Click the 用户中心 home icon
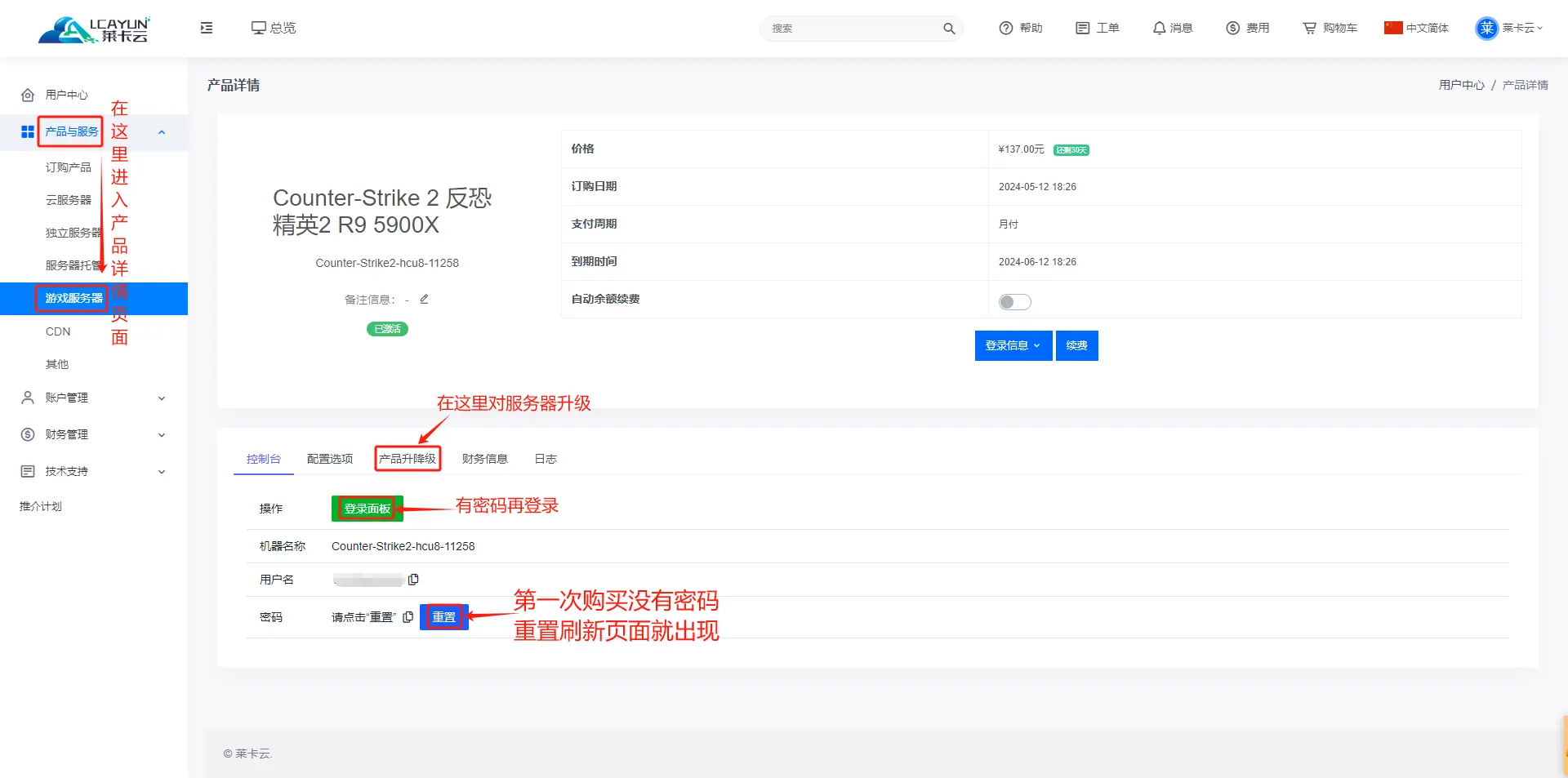The image size is (1568, 778). tap(28, 95)
